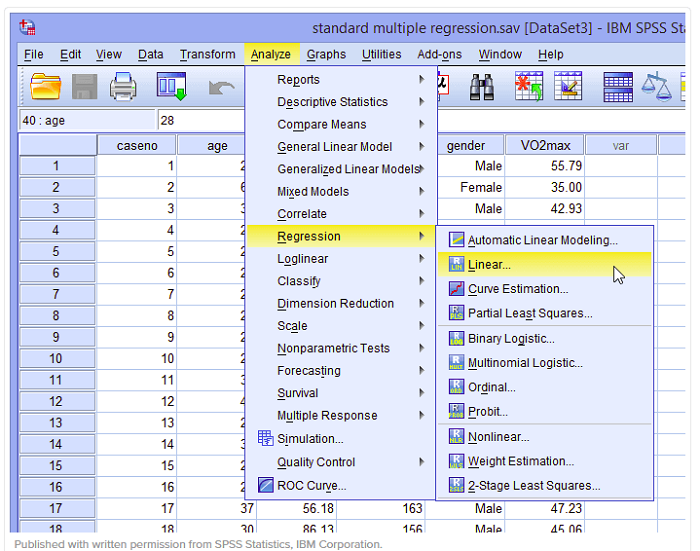This screenshot has width=700, height=551.
Task: Click the Ordinal regression icon
Action: click(456, 387)
